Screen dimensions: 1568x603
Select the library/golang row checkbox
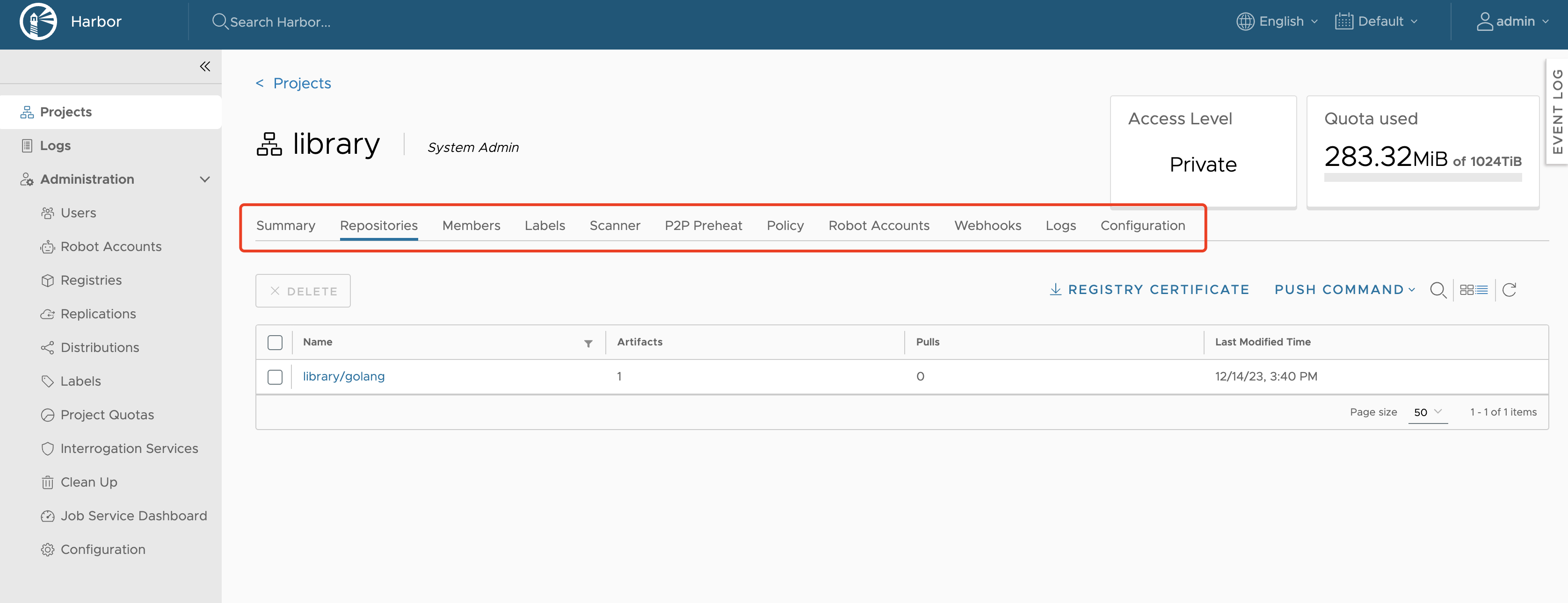point(275,377)
